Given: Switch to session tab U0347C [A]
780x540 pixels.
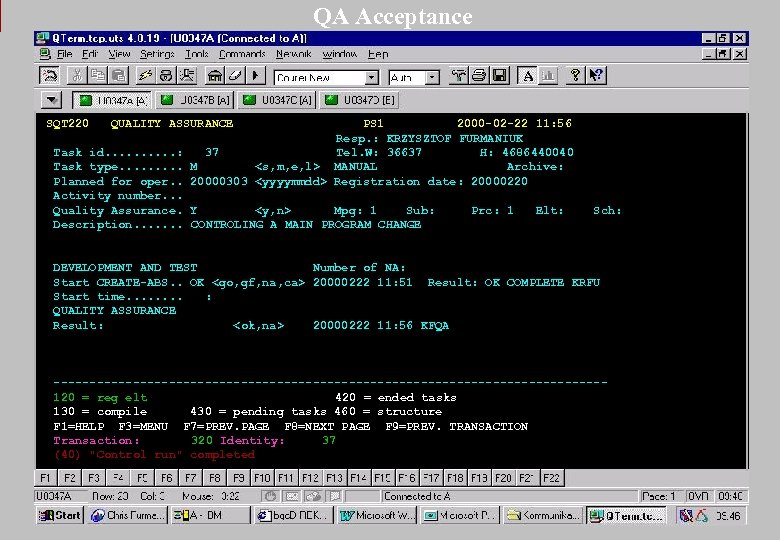Looking at the screenshot, I should (x=277, y=100).
